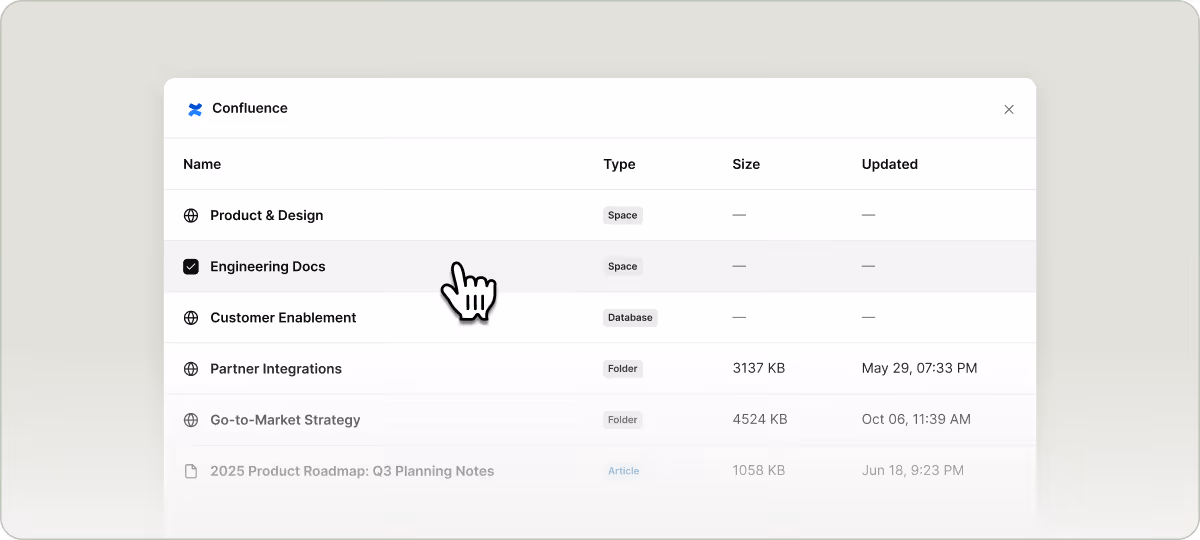Screen dimensions: 1200x540
Task: Sort by the Name column header
Action: 202,164
